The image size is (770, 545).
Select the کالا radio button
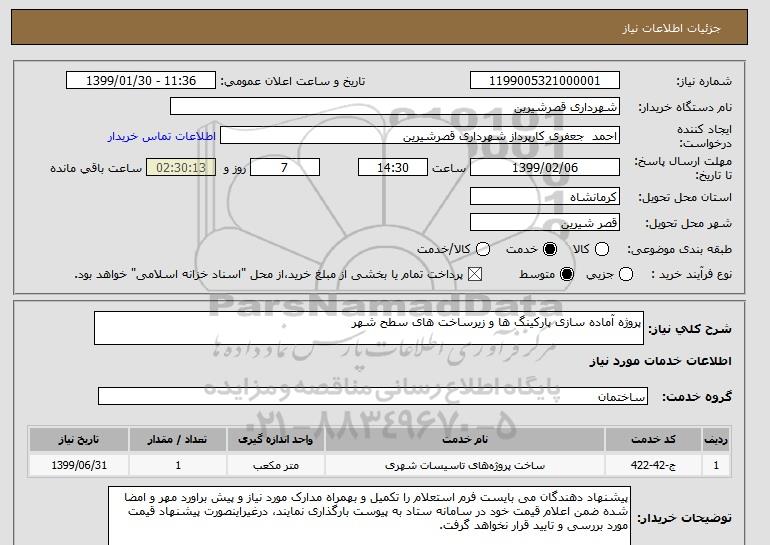coord(602,249)
